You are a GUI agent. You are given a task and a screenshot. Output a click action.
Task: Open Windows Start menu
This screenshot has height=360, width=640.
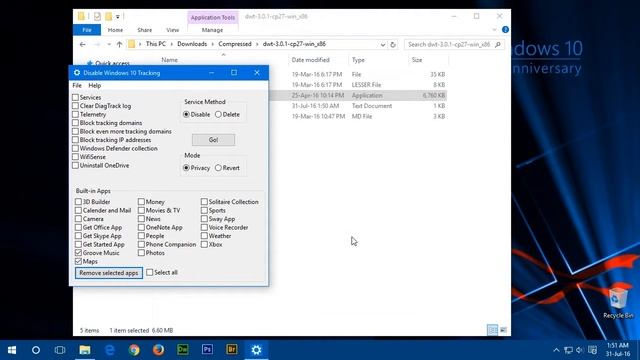[12, 350]
